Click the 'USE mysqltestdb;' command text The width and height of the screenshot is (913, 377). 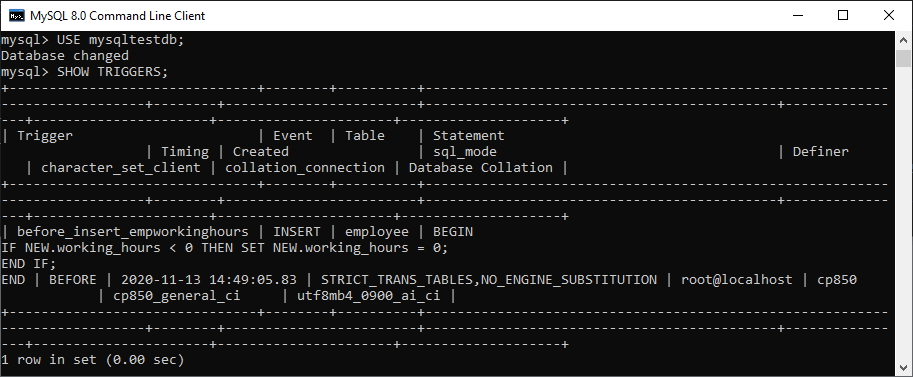click(121, 40)
